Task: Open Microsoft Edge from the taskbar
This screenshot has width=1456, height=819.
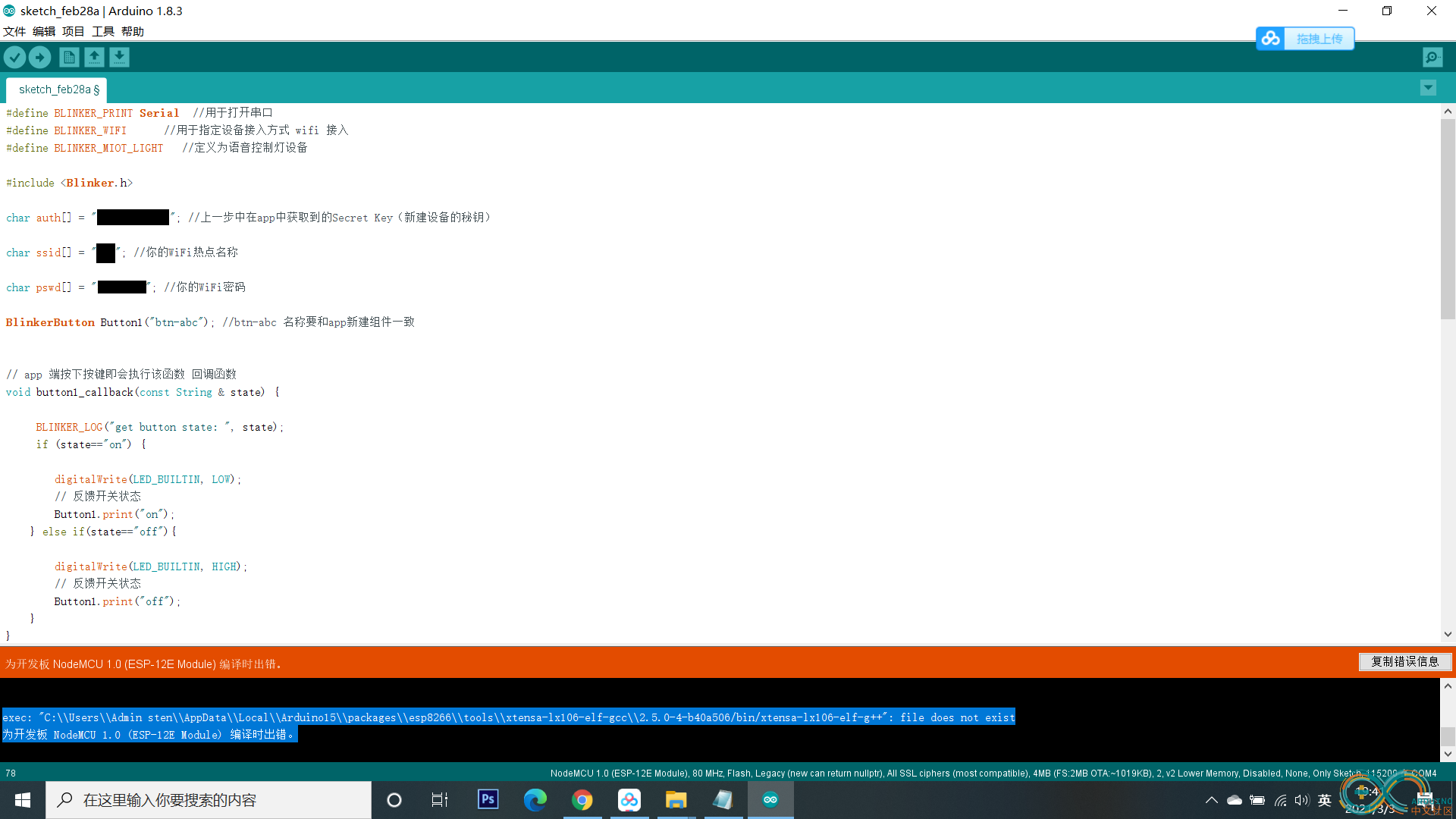Action: pyautogui.click(x=535, y=800)
